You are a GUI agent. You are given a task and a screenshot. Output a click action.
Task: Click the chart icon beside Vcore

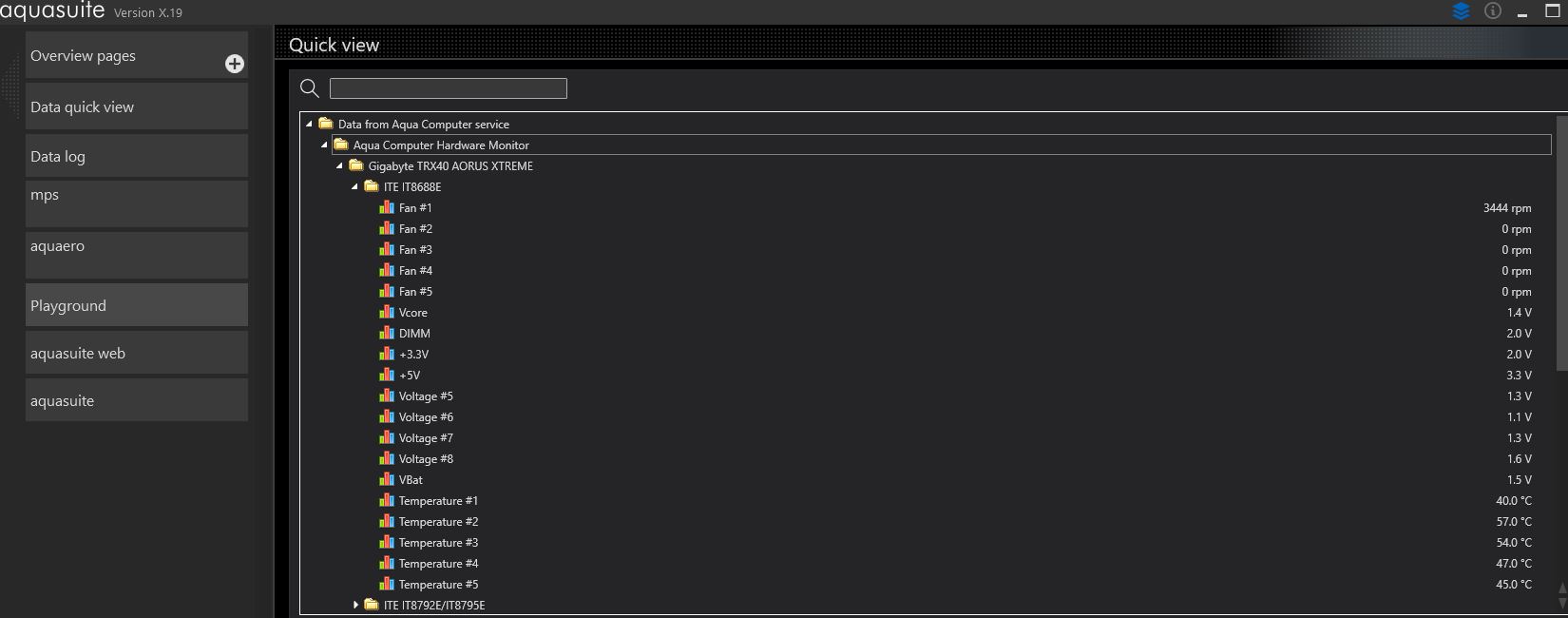tap(387, 312)
